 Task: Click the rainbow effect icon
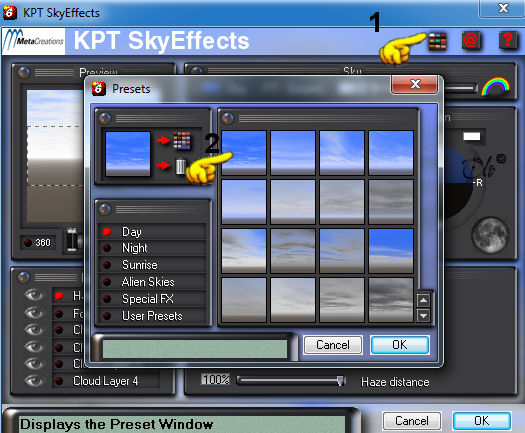(495, 87)
